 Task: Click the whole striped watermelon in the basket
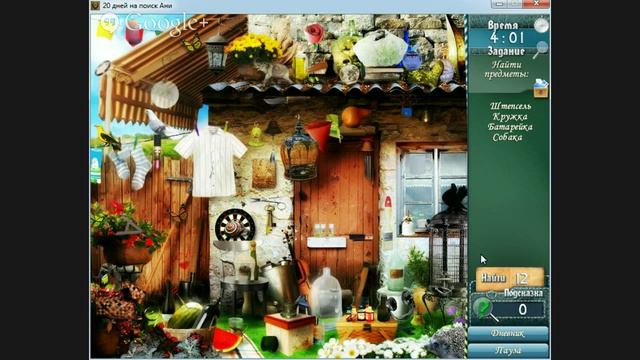pyautogui.click(x=185, y=316)
